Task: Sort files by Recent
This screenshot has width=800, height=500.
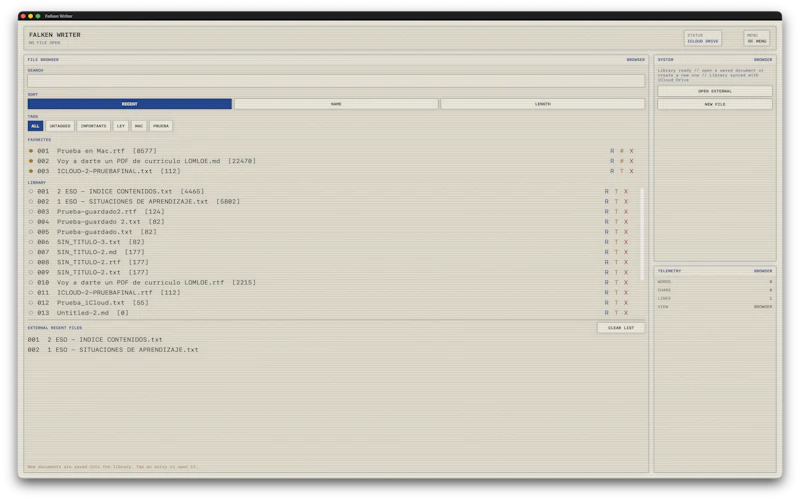Action: [130, 104]
